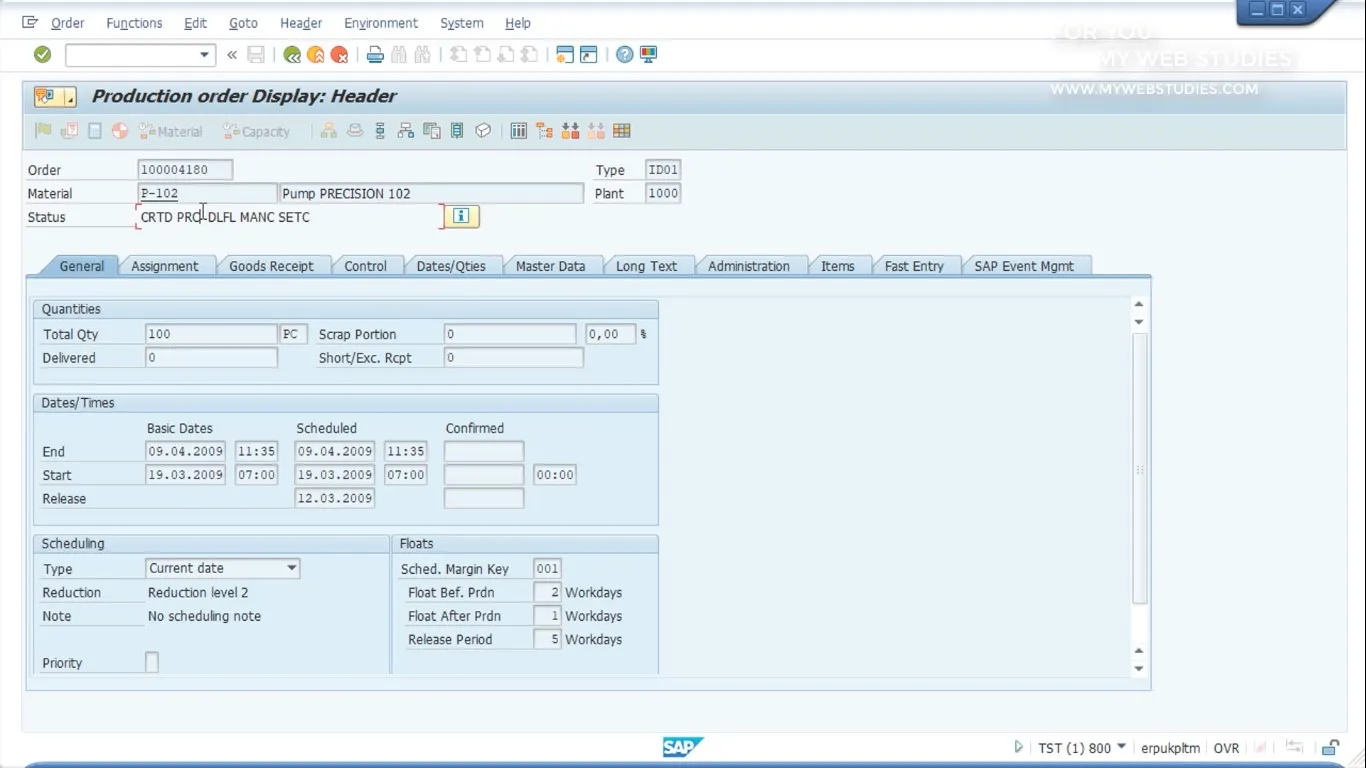Click the Plant field 1000
The width and height of the screenshot is (1366, 768).
[663, 193]
